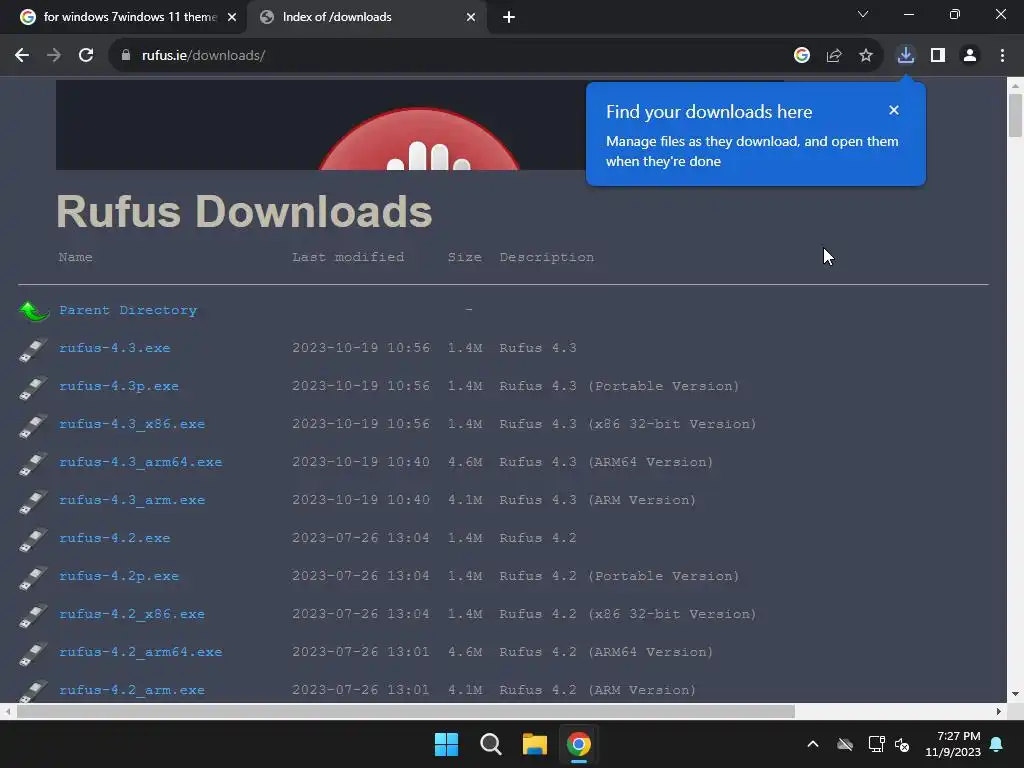This screenshot has height=768, width=1024.
Task: Click USB icon beside rufus-4.3.exe
Action: point(33,349)
